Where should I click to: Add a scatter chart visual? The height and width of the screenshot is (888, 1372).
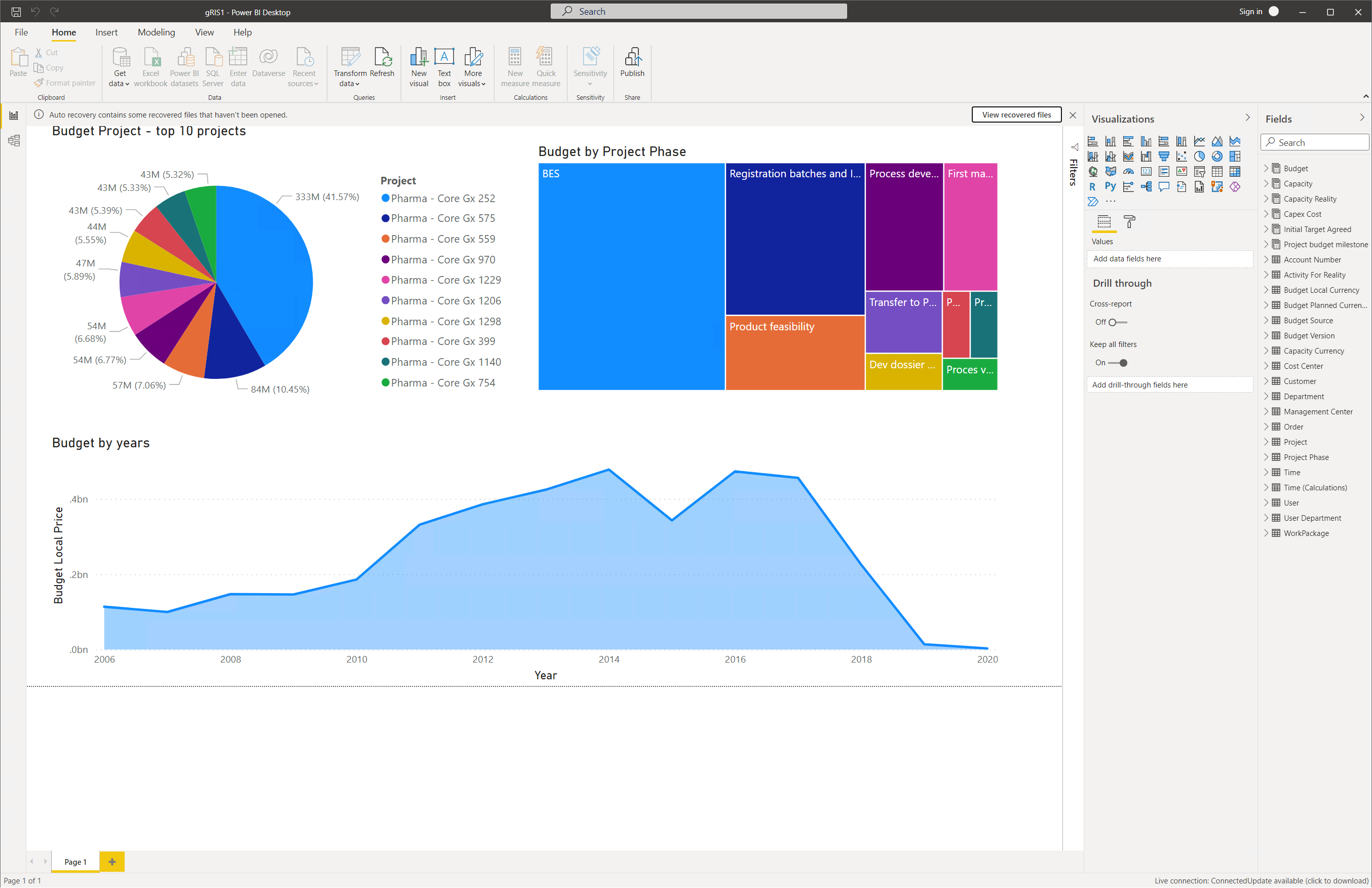pos(1181,156)
